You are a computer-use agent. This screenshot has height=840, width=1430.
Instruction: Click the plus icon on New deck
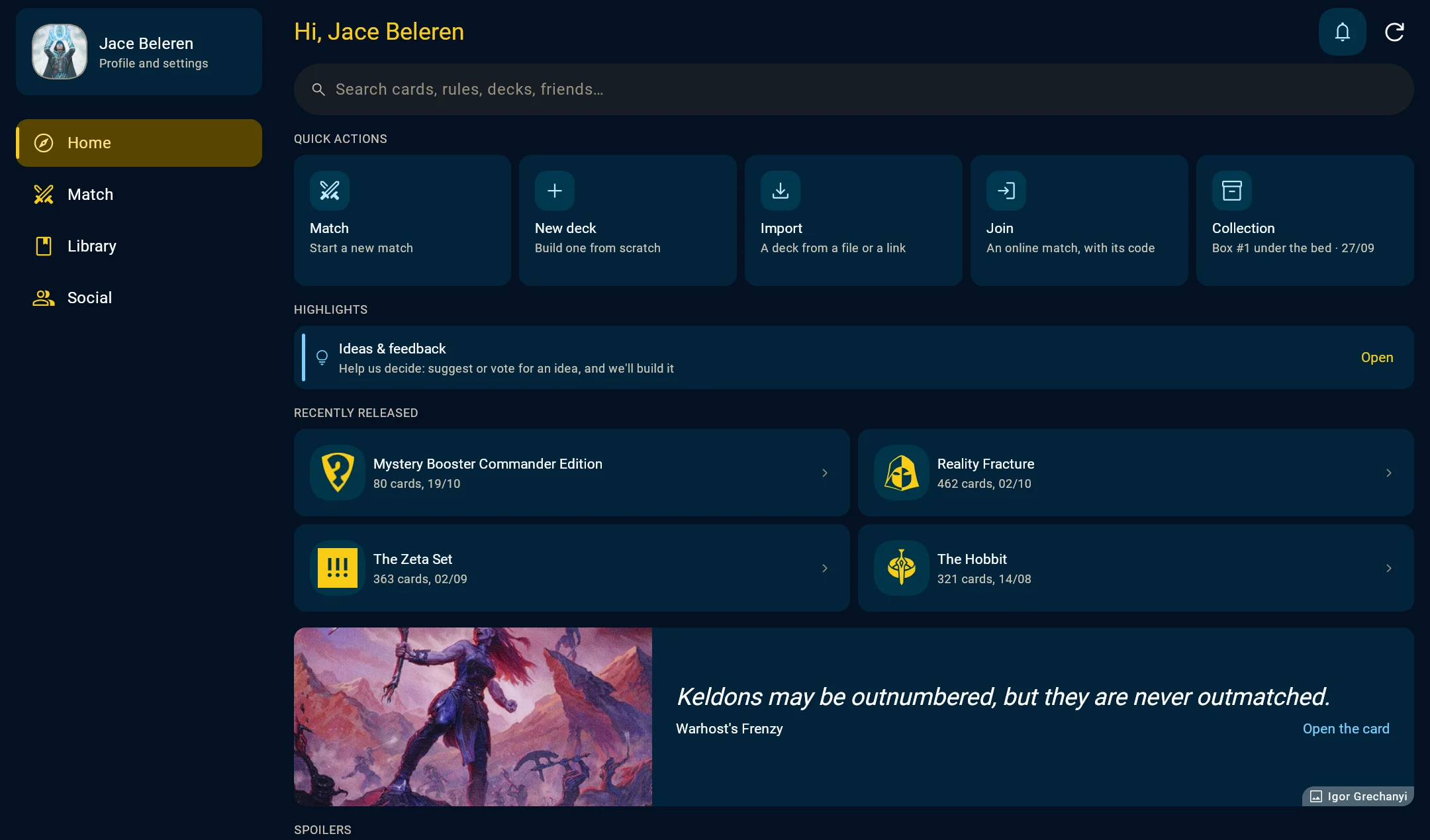(555, 191)
